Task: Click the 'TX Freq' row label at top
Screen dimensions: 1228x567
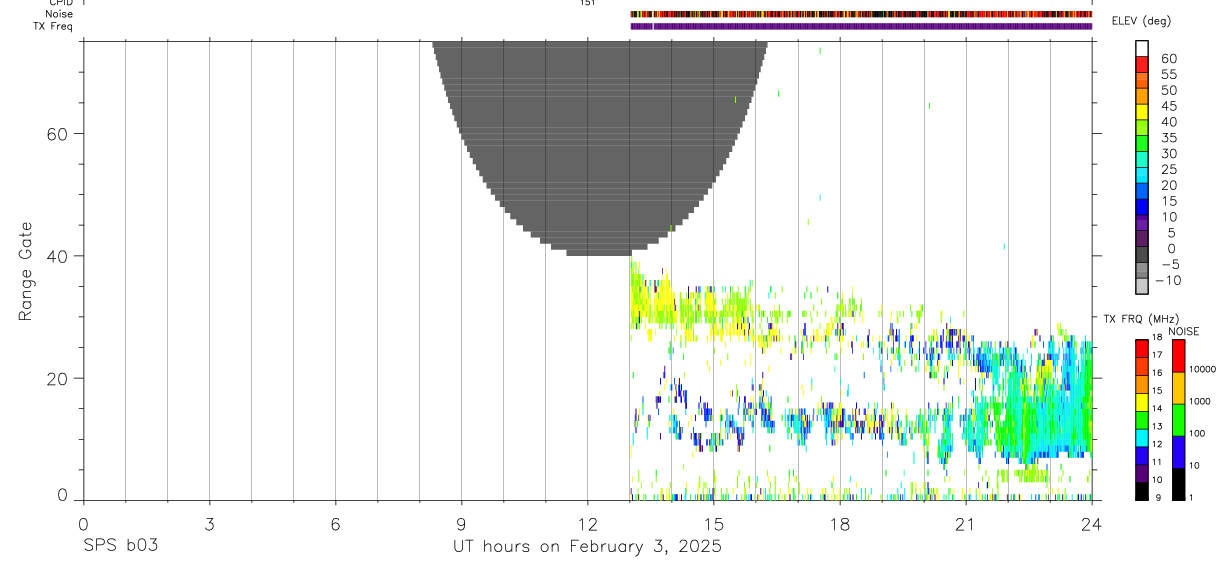Action: pyautogui.click(x=54, y=26)
